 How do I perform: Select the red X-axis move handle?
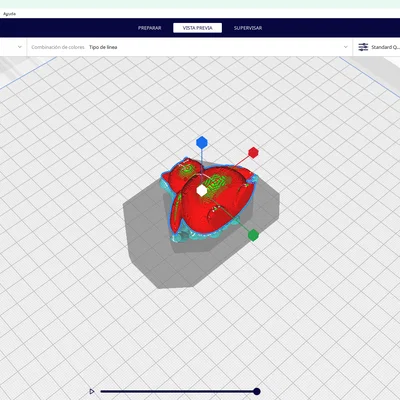(253, 153)
